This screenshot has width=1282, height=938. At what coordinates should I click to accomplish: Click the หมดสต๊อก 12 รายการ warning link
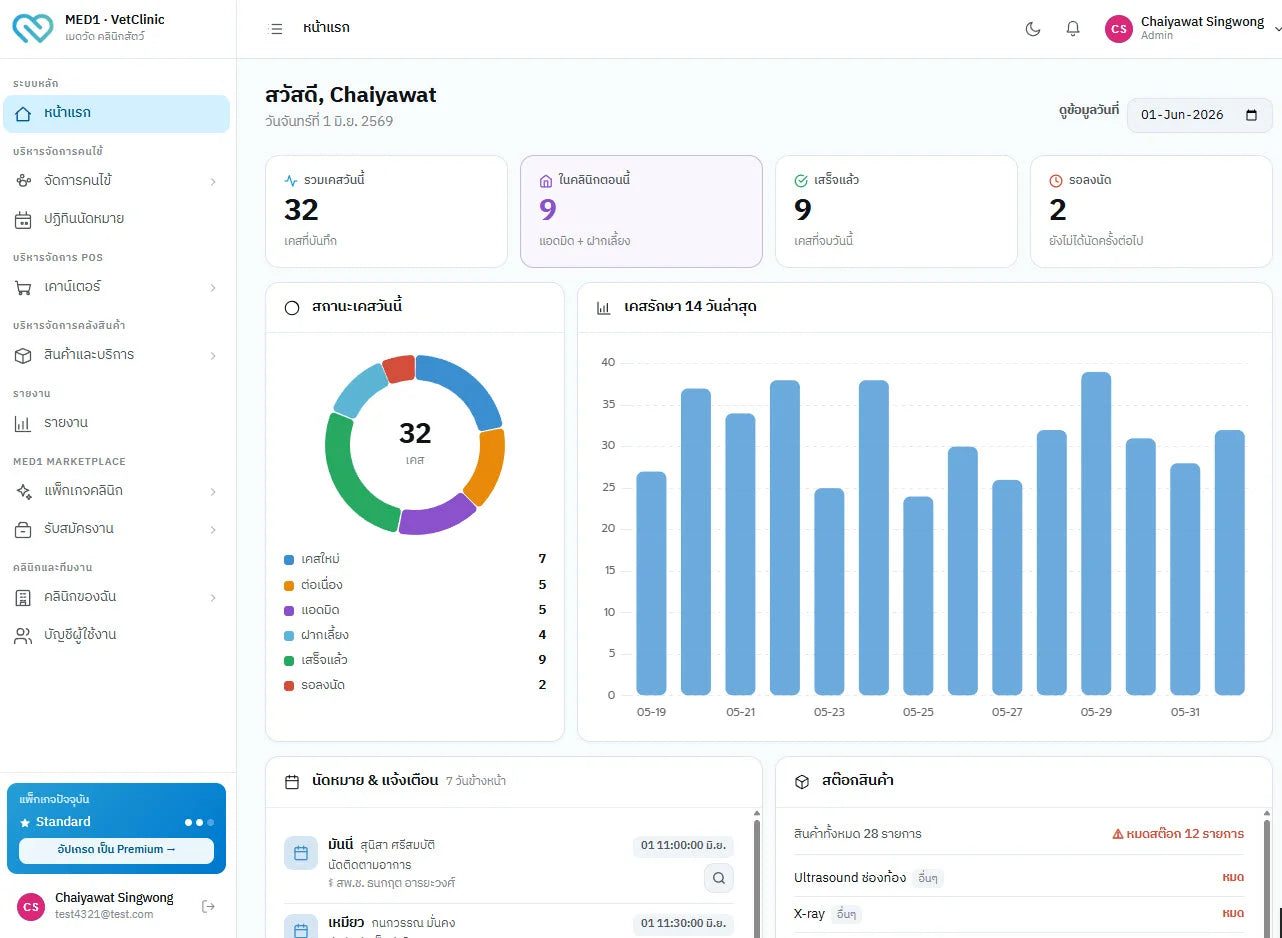click(x=1178, y=833)
